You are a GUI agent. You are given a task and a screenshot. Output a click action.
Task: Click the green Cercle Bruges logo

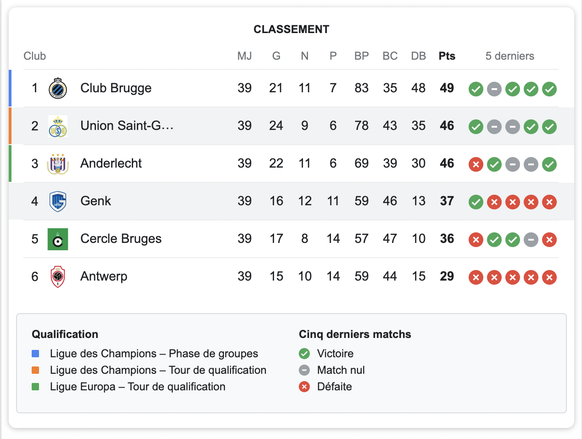(x=58, y=239)
